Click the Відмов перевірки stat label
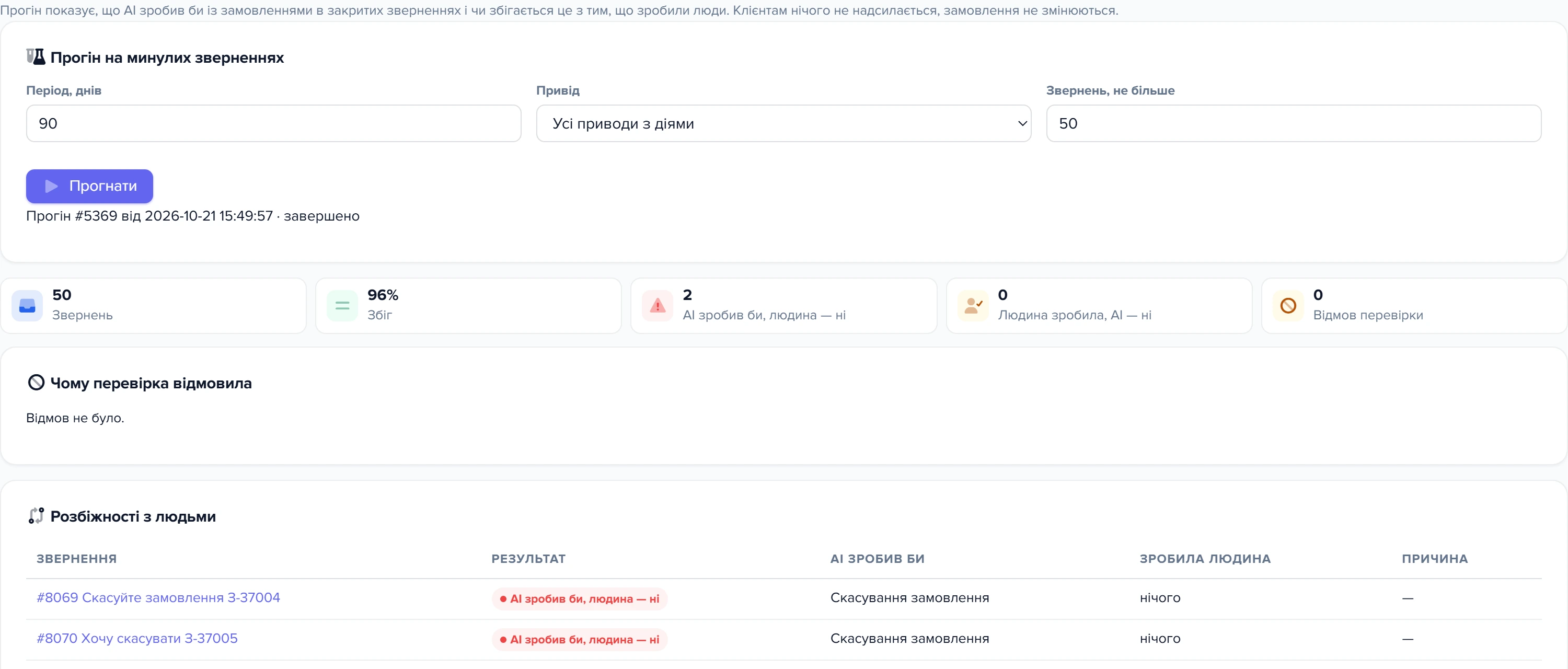The width and height of the screenshot is (1568, 669). pyautogui.click(x=1368, y=315)
